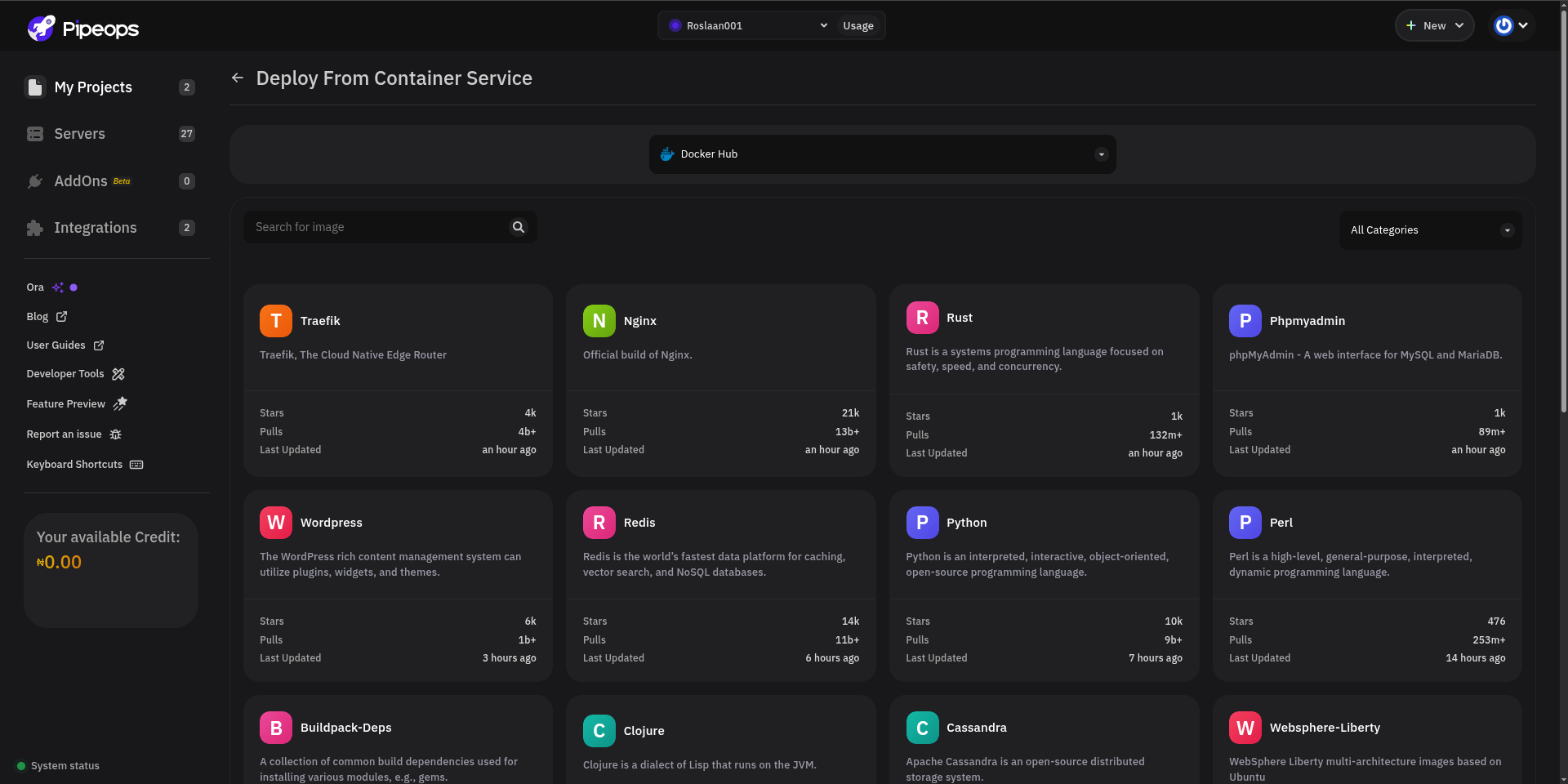Image resolution: width=1568 pixels, height=784 pixels.
Task: Go back using the left arrow
Action: point(238,78)
